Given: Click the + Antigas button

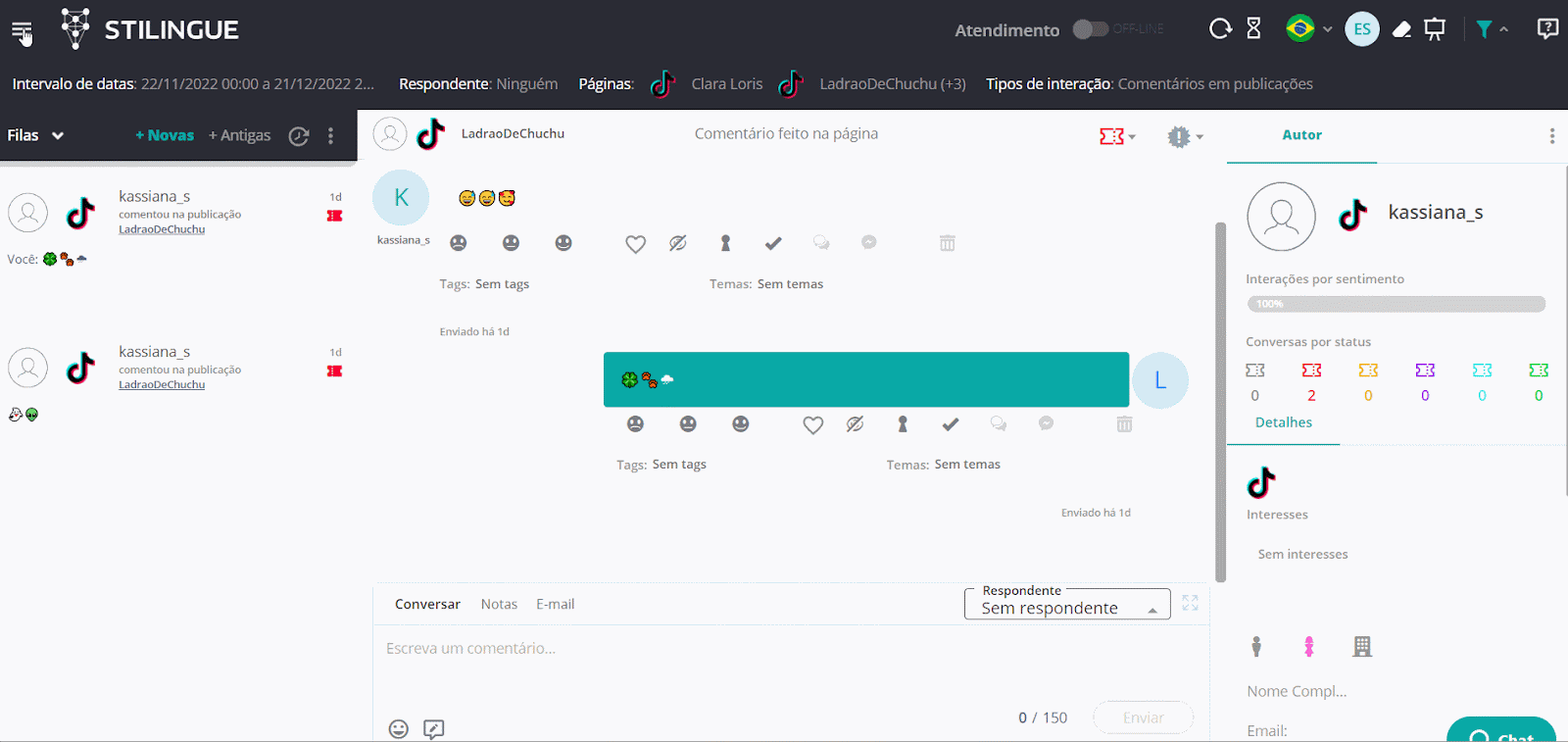Looking at the screenshot, I should click(239, 135).
